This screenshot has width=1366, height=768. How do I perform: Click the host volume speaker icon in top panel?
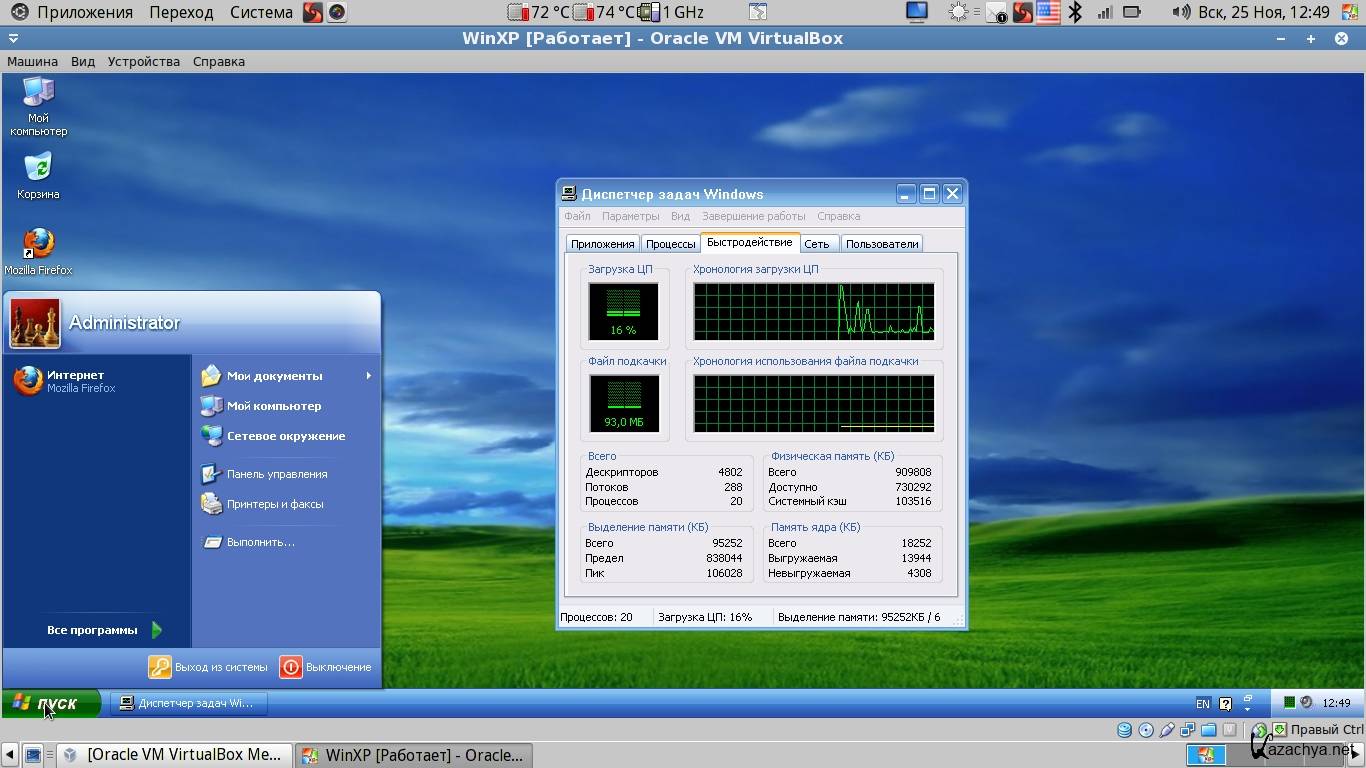(x=1182, y=12)
